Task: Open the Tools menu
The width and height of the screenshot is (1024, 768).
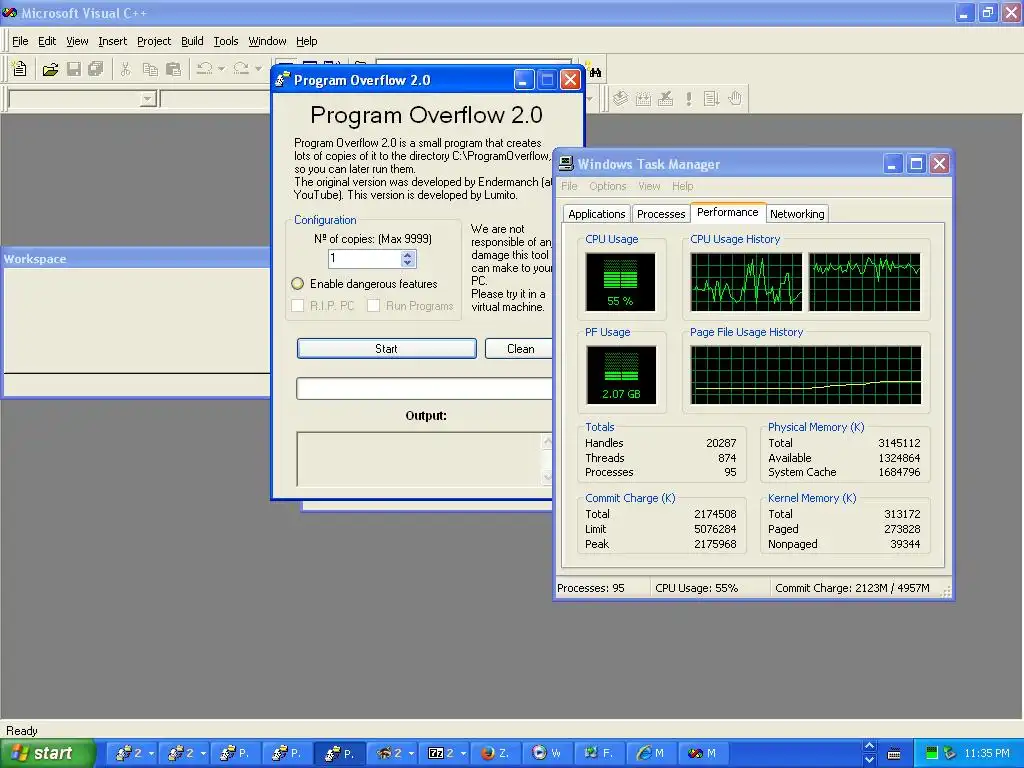Action: pos(225,41)
